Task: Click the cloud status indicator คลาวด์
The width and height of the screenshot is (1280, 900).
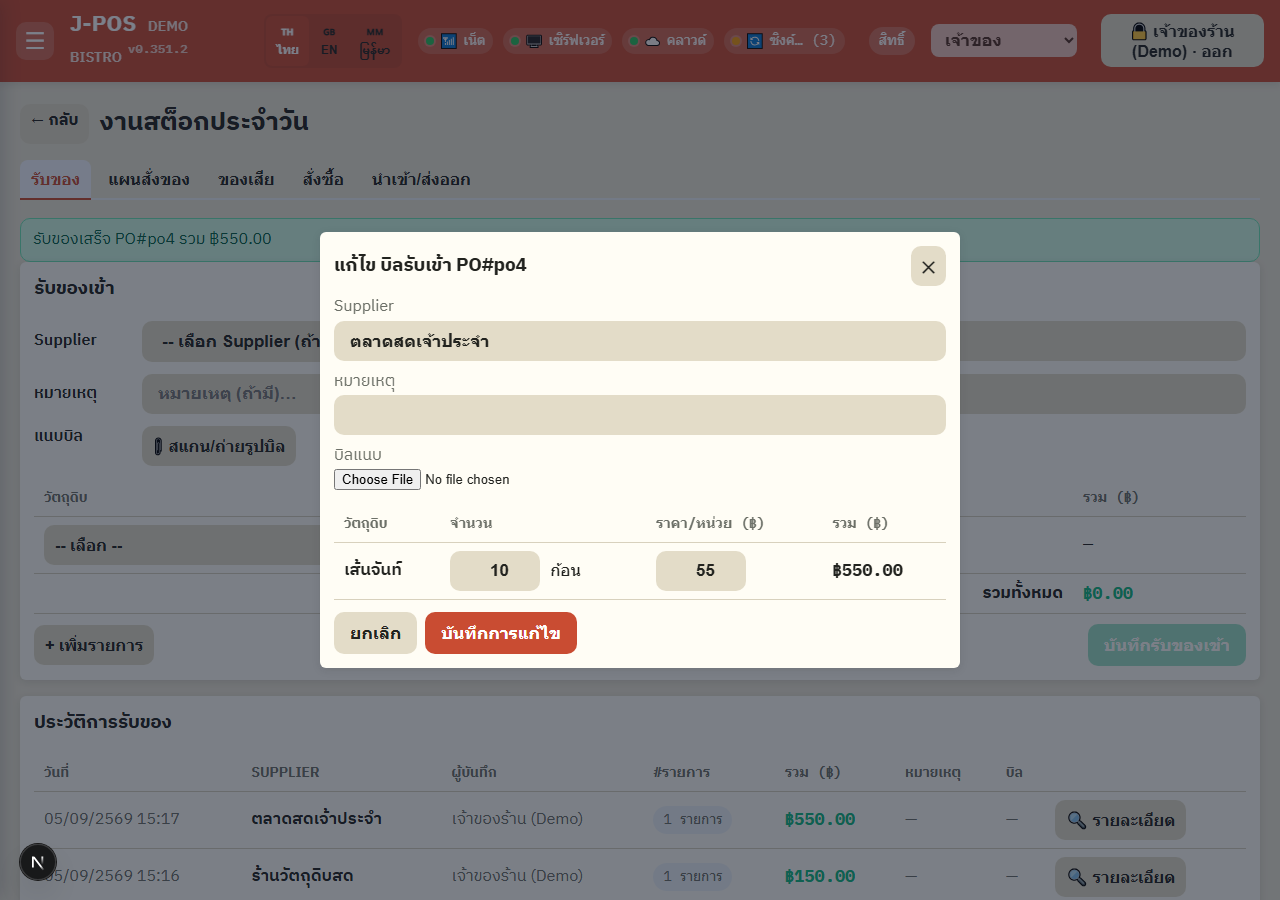Action: [668, 41]
